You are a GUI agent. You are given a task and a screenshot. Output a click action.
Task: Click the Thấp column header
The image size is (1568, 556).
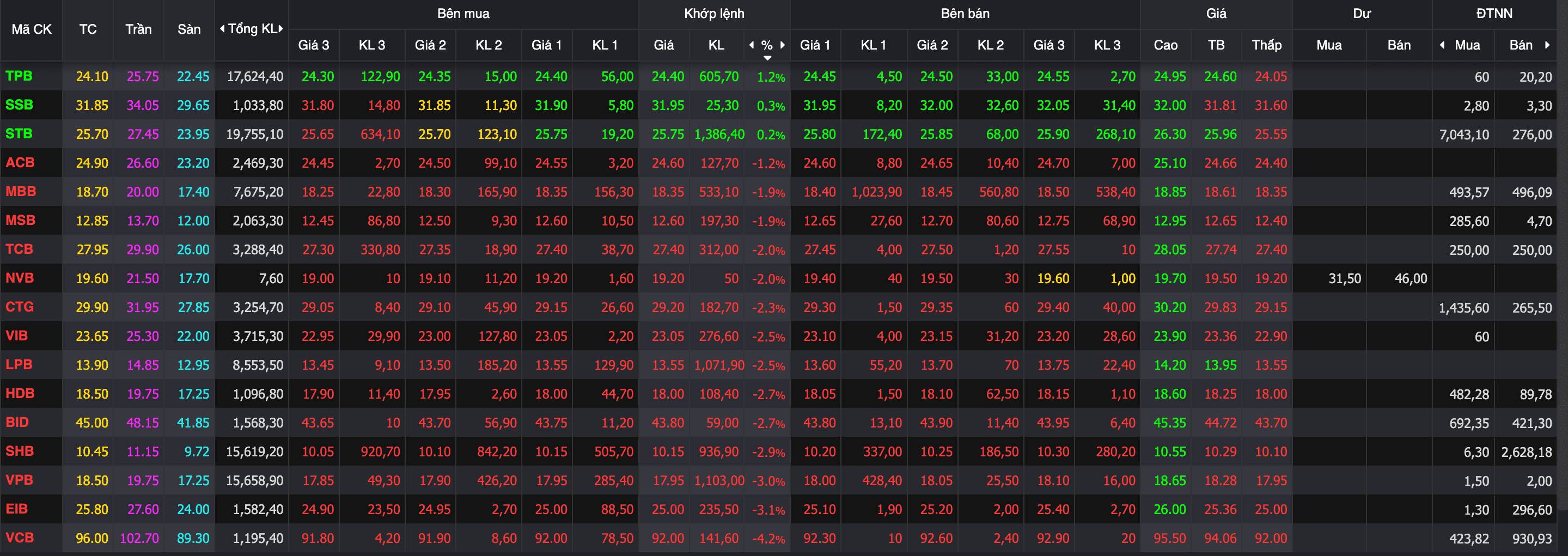pyautogui.click(x=1267, y=45)
